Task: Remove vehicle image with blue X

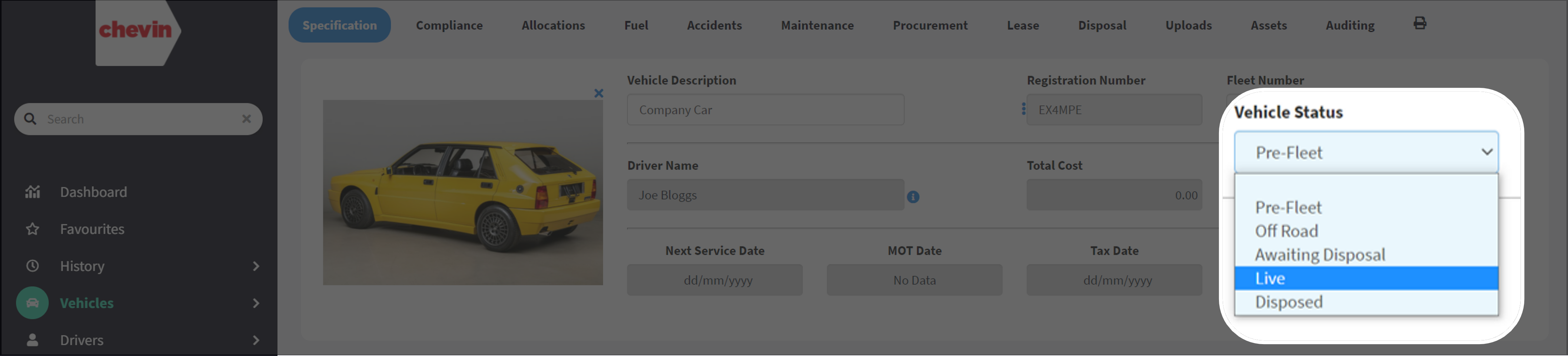Action: 599,93
